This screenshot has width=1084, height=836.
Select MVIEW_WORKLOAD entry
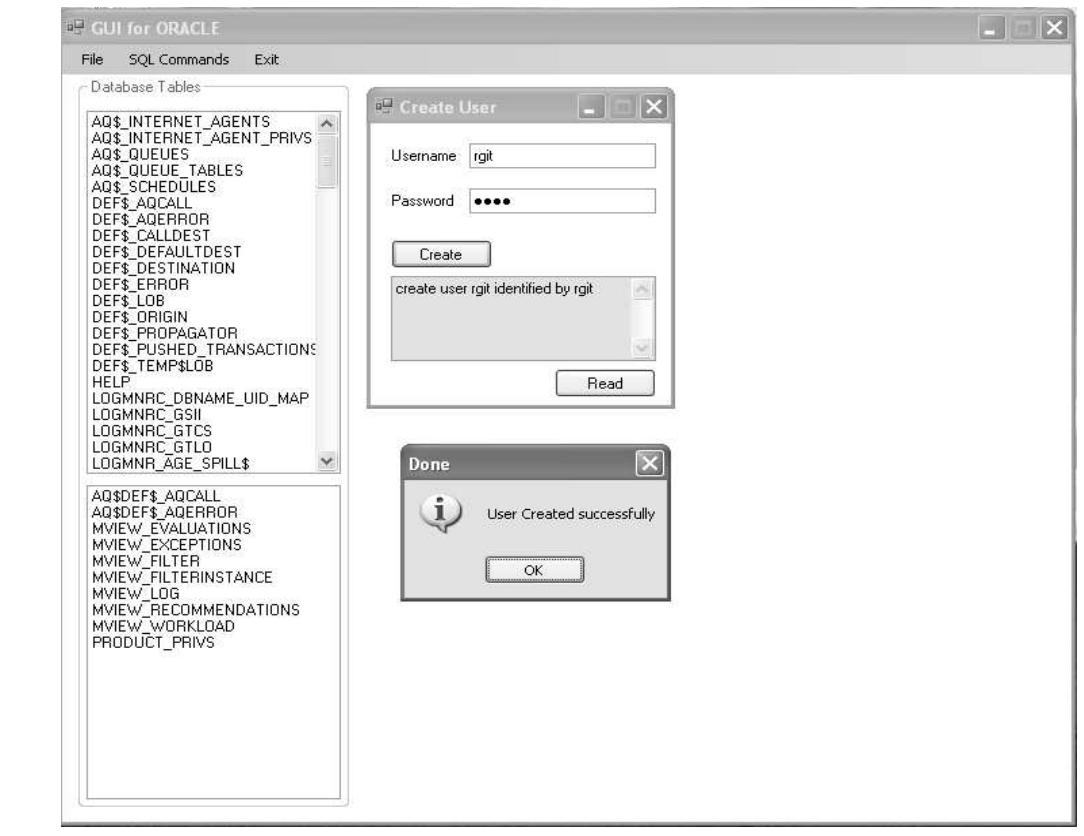click(x=163, y=626)
